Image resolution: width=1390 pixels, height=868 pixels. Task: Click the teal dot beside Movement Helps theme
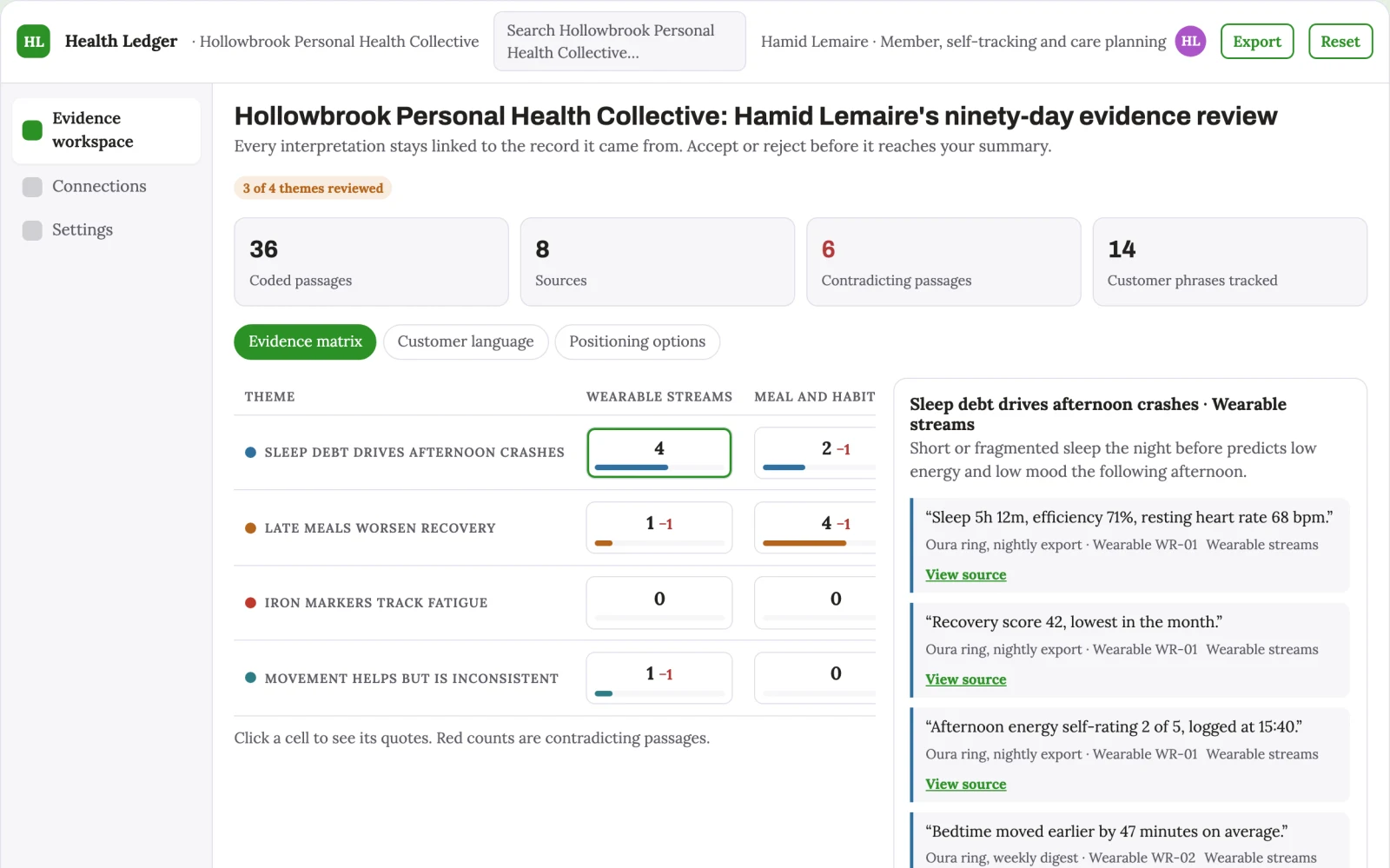250,678
